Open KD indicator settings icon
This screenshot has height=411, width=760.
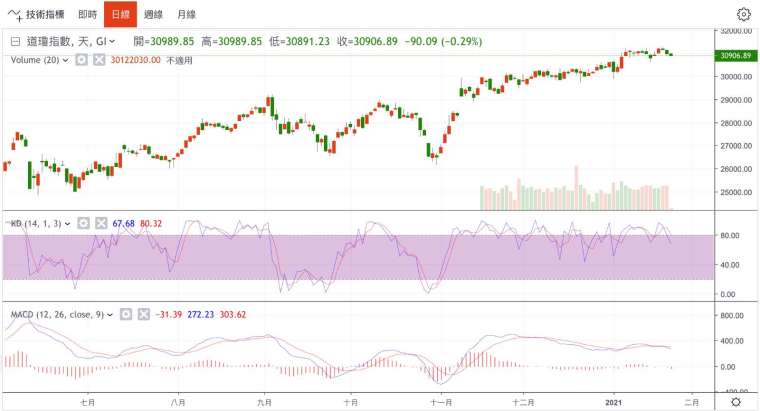point(83,223)
